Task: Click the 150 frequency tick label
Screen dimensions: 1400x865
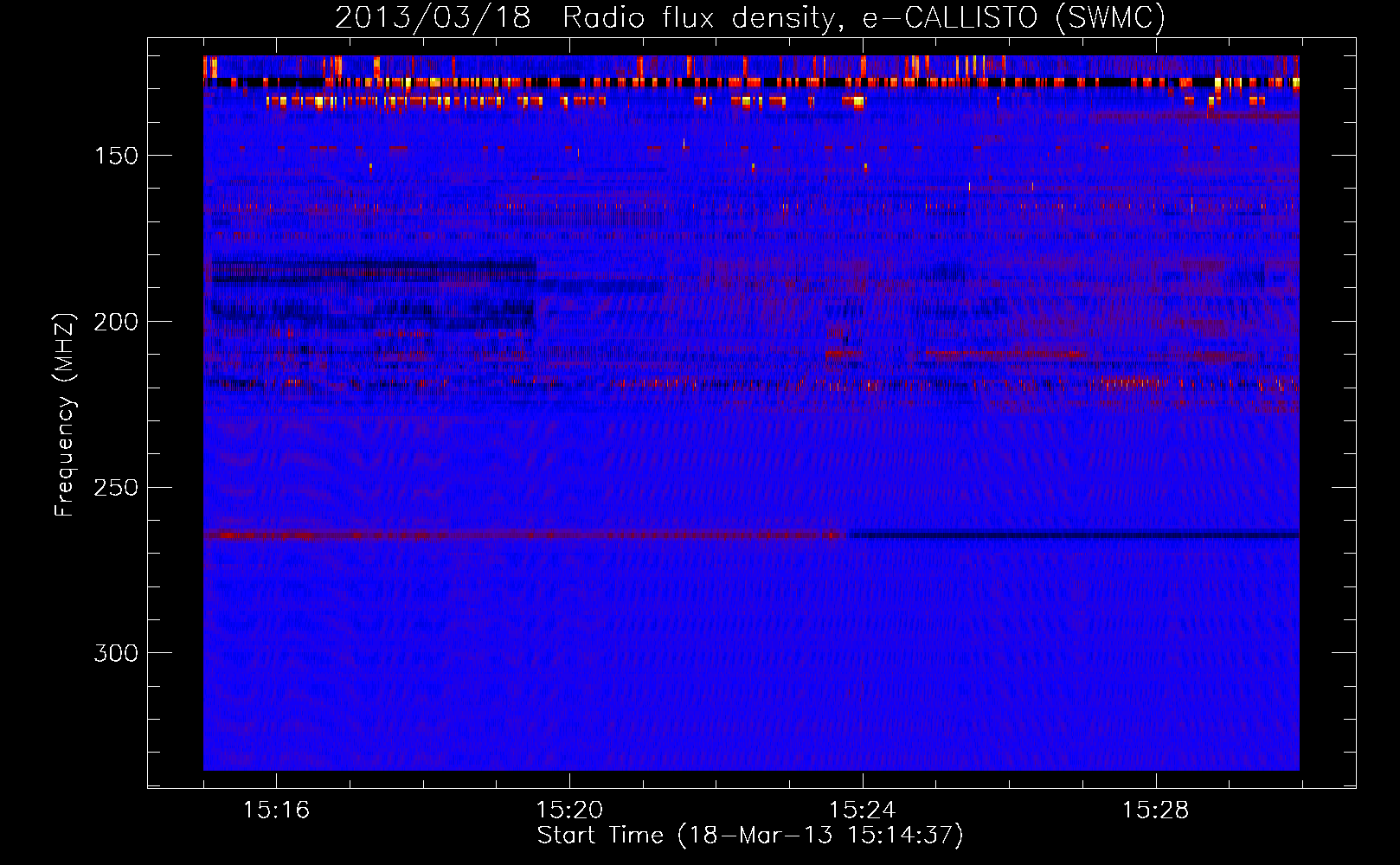Action: pos(117,156)
